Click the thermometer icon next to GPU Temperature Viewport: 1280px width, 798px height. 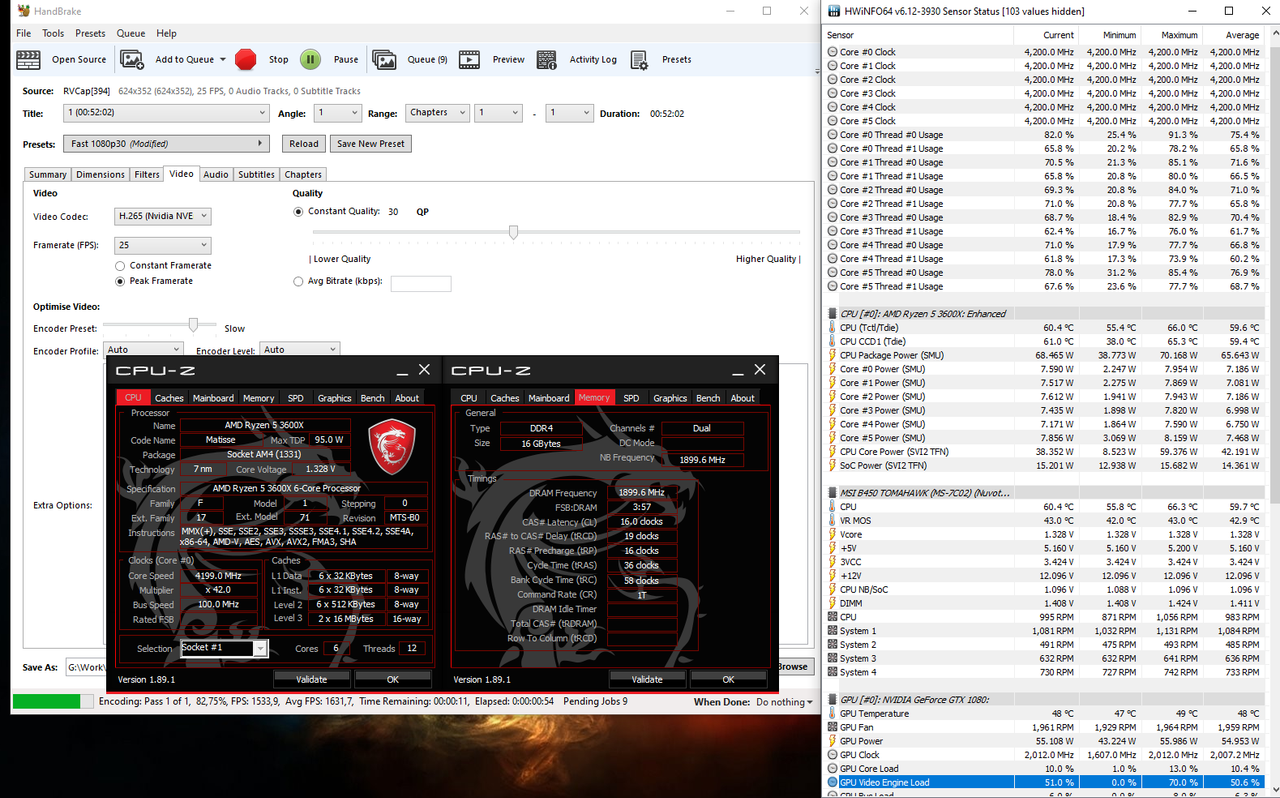tap(833, 714)
